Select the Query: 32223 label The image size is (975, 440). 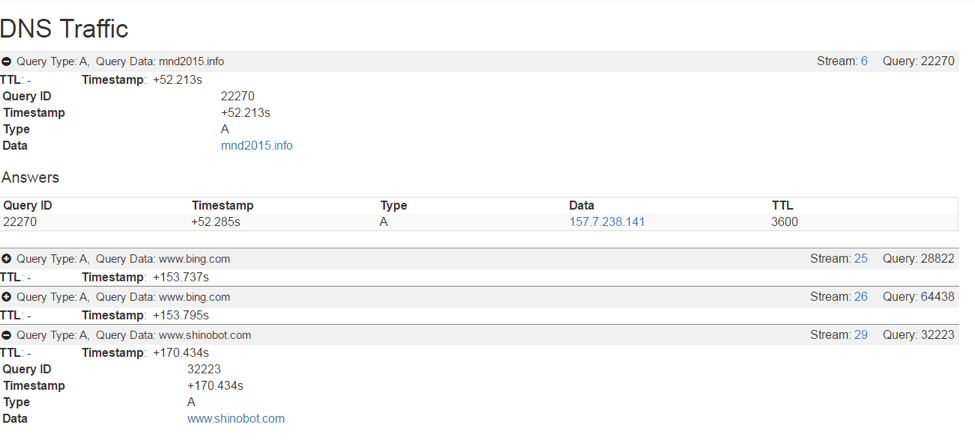coord(918,335)
